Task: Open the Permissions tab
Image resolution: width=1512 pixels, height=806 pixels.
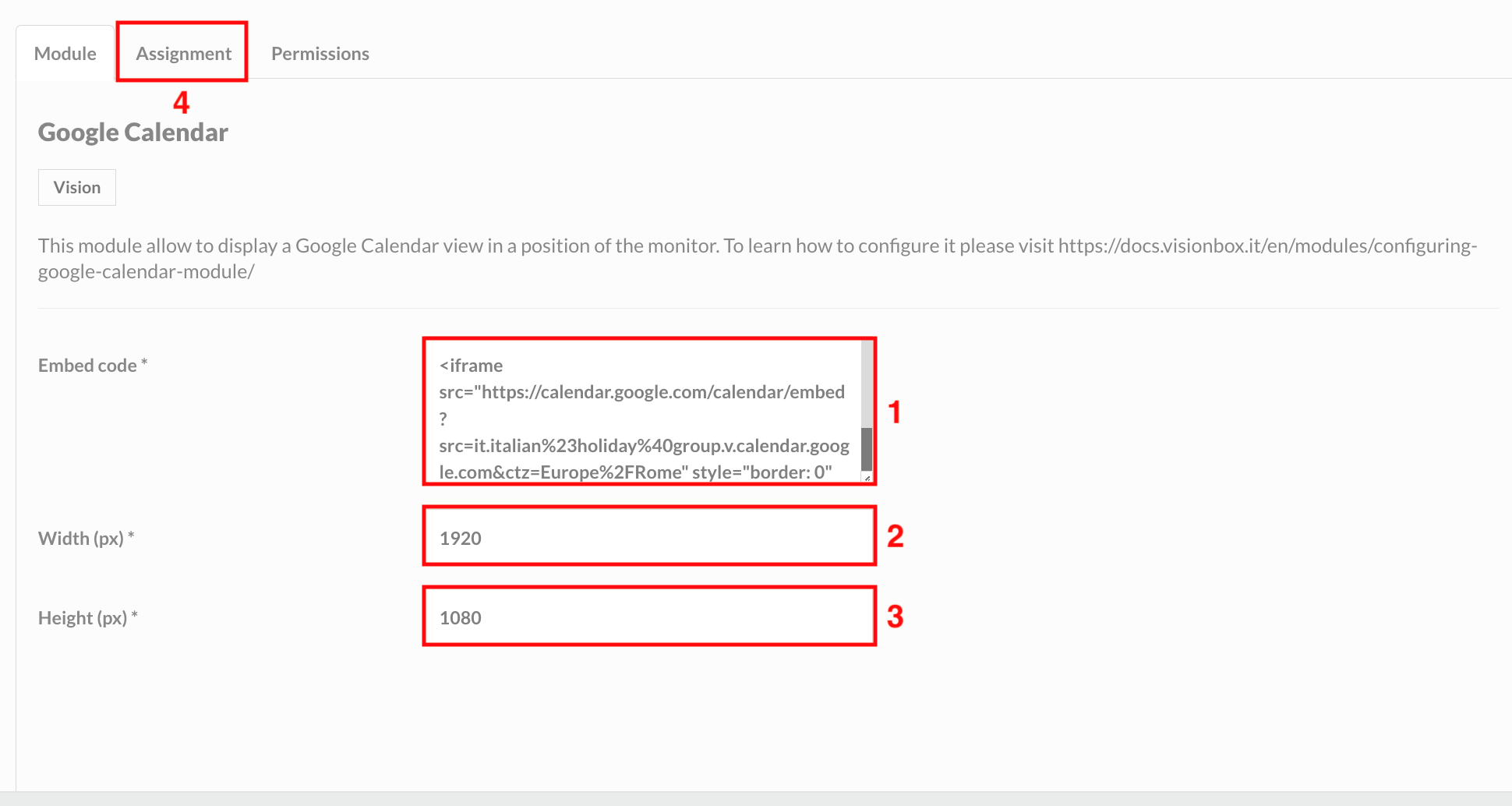Action: [x=320, y=53]
